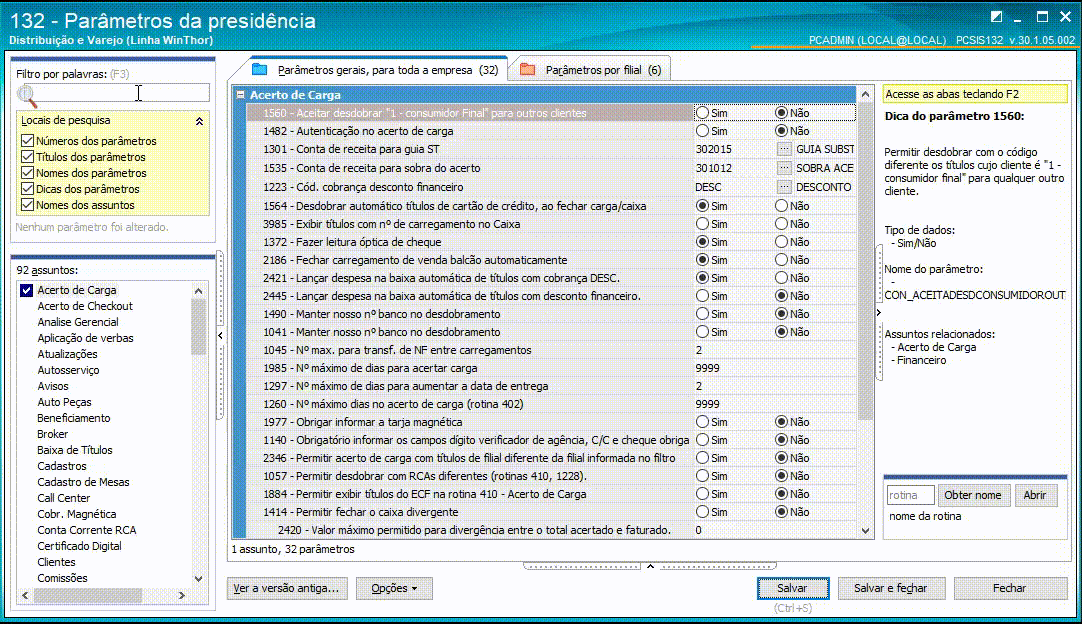Open lookup button for Cód. cobrança desconto financeiro
The image size is (1082, 624).
(x=783, y=186)
